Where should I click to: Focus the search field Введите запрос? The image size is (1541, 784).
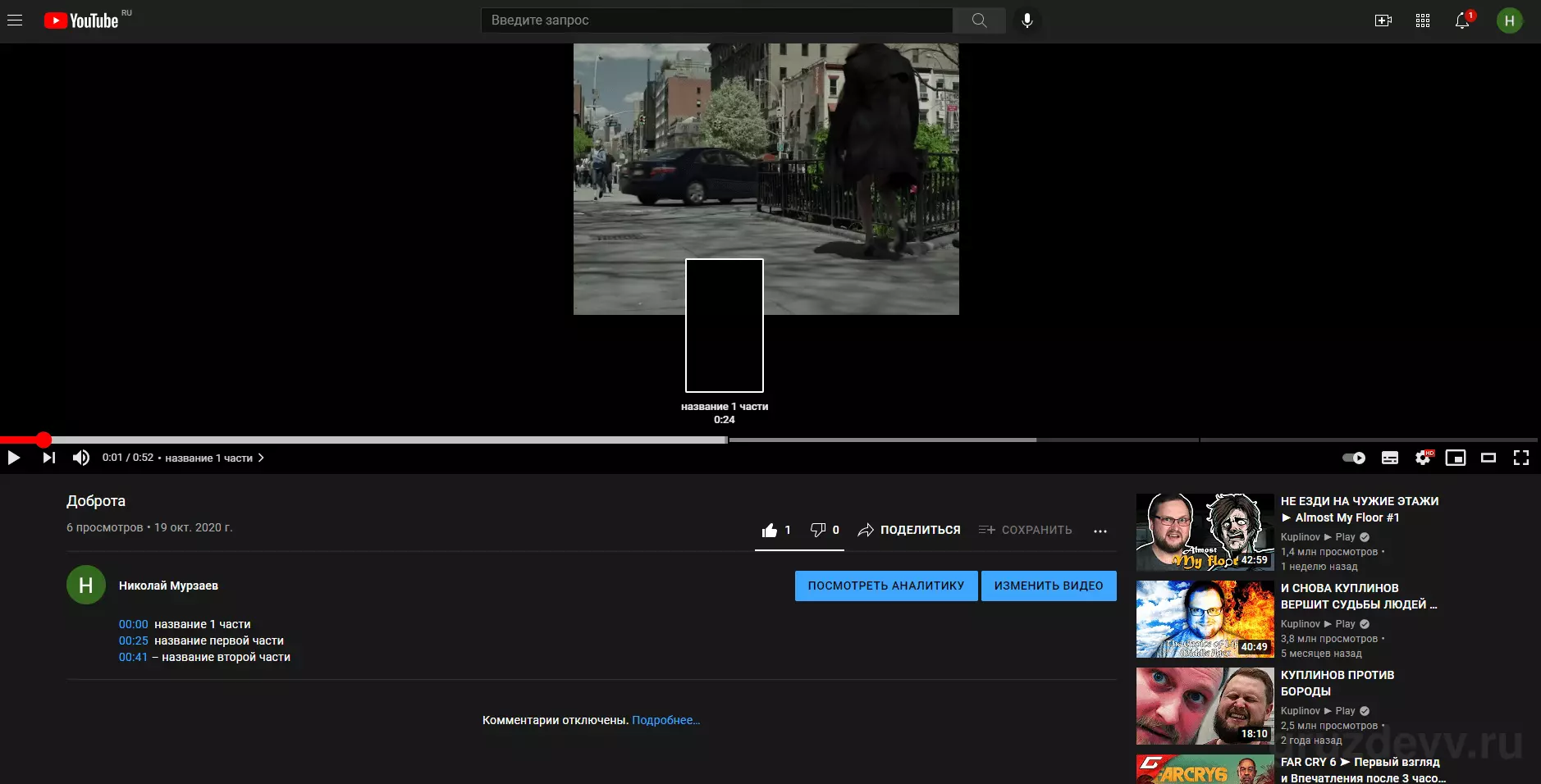[x=716, y=21]
